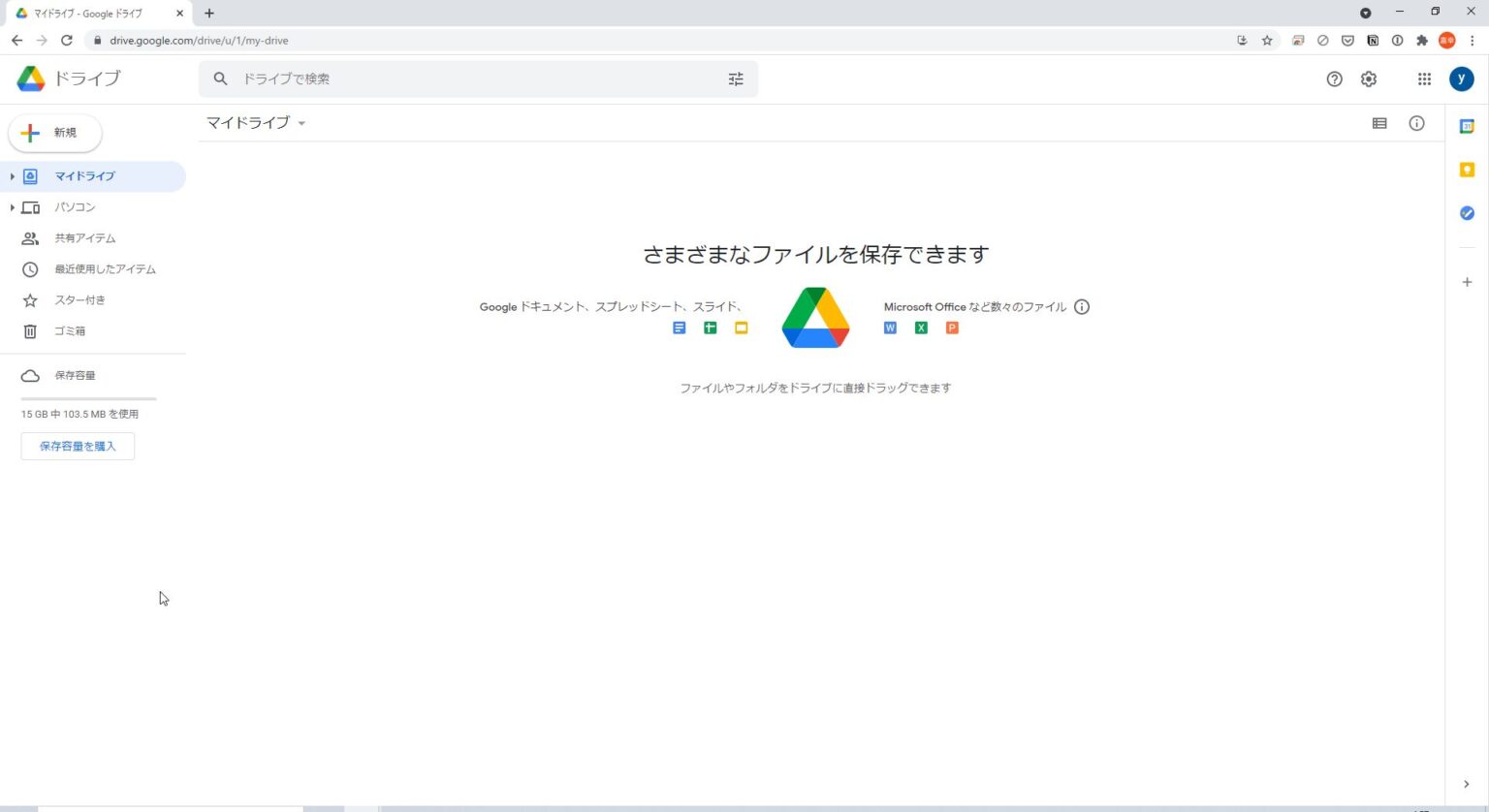The image size is (1489, 812).
Task: Open the help menu
Action: click(x=1335, y=78)
